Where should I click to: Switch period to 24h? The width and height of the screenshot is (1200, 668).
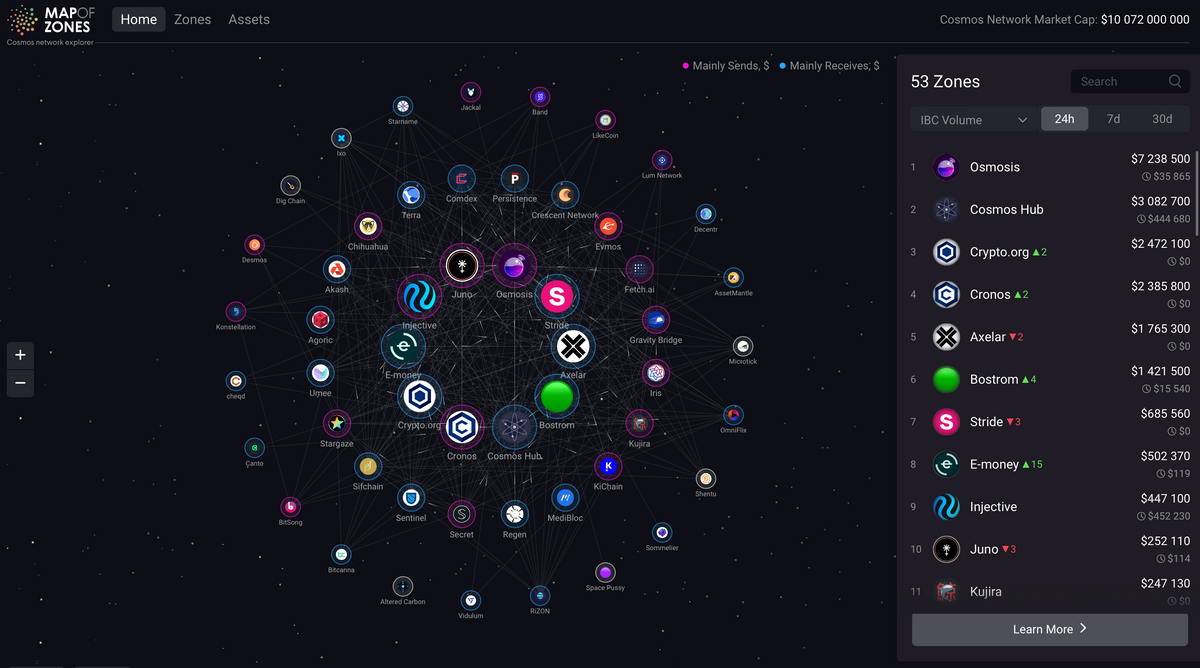1065,119
